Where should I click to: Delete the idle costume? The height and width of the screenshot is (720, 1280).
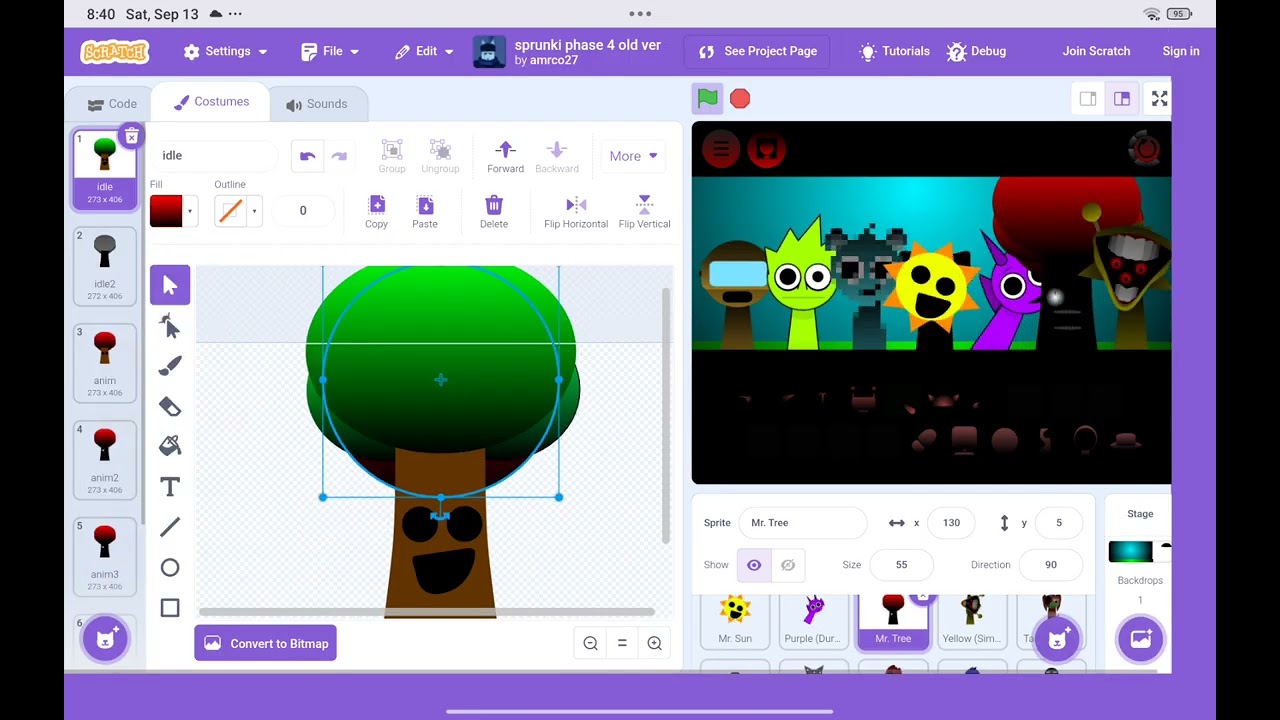(131, 135)
